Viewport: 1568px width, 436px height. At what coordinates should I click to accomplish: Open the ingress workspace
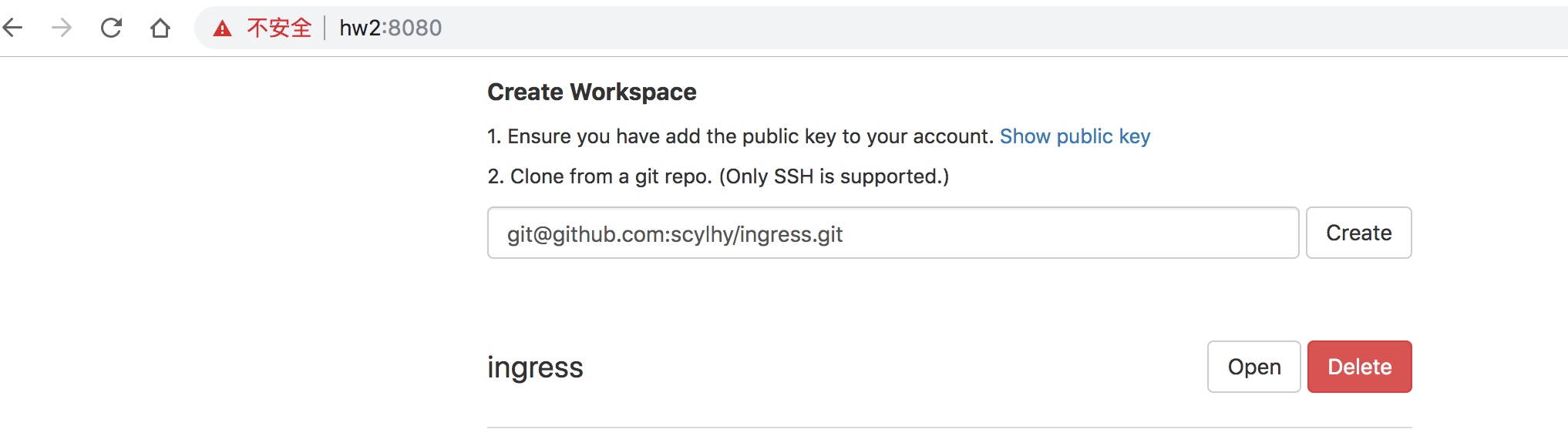tap(1253, 367)
